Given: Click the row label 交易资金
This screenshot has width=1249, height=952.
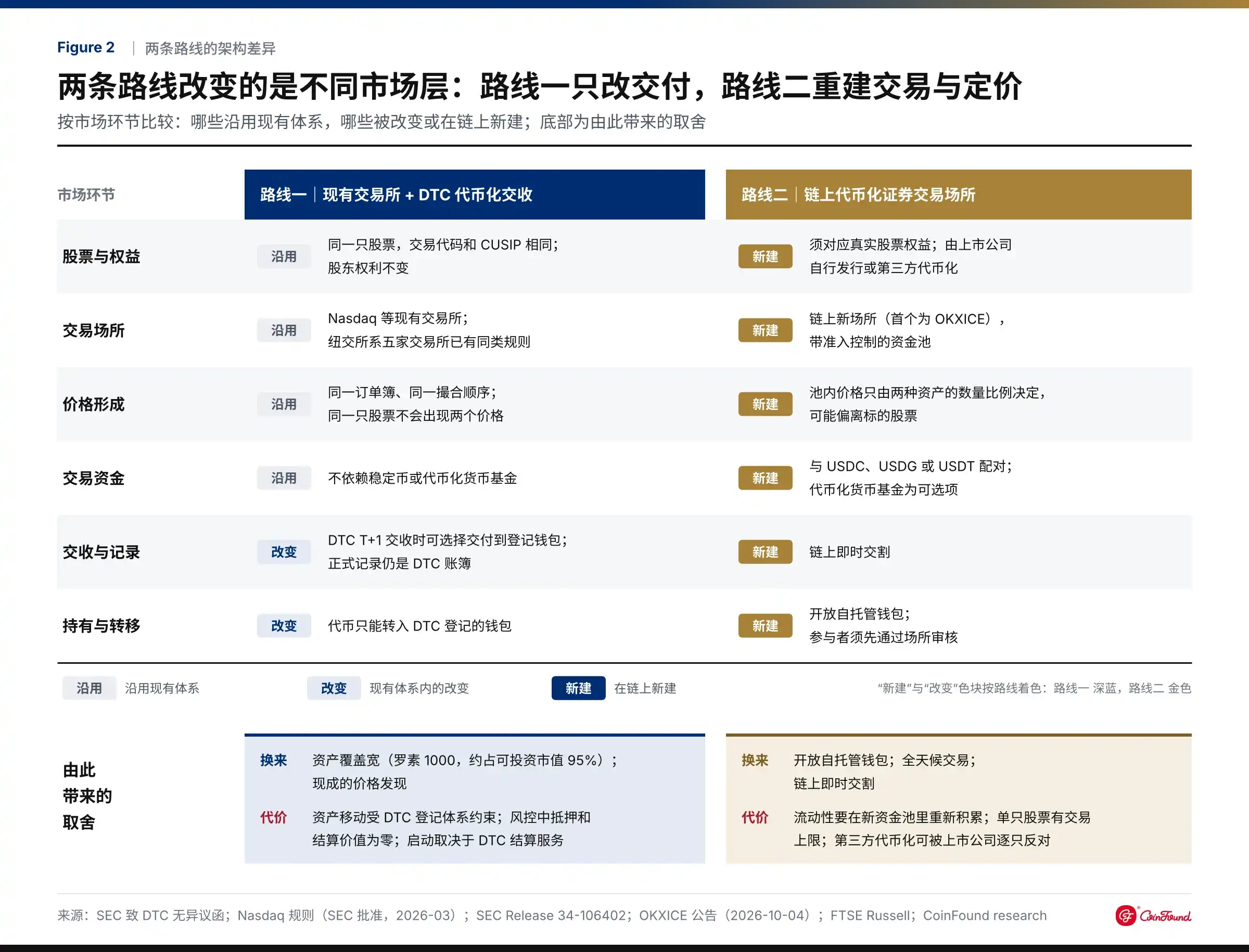Looking at the screenshot, I should [x=94, y=478].
